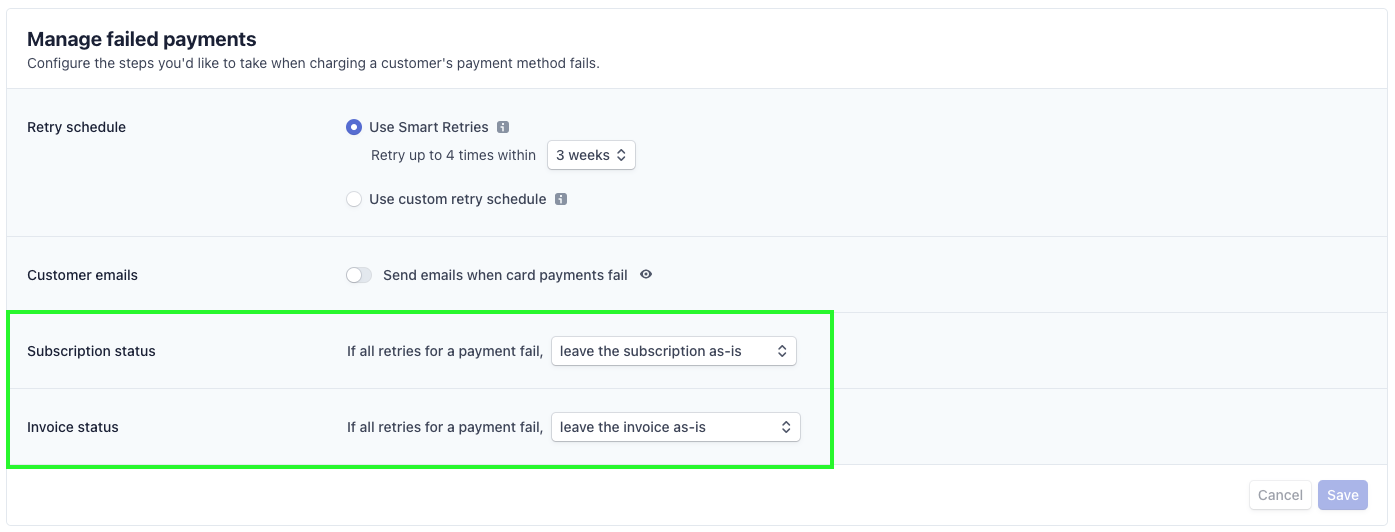Click the Retry up to 4 times within text
The height and width of the screenshot is (532, 1395).
pyautogui.click(x=454, y=155)
